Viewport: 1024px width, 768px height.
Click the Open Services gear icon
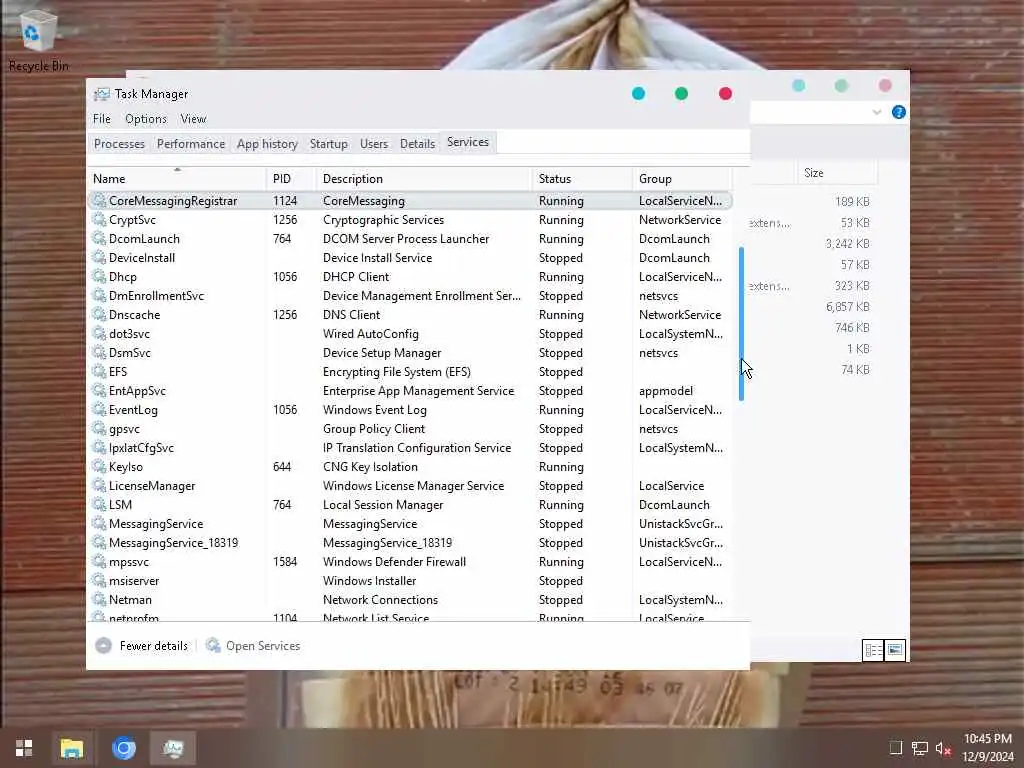(213, 646)
